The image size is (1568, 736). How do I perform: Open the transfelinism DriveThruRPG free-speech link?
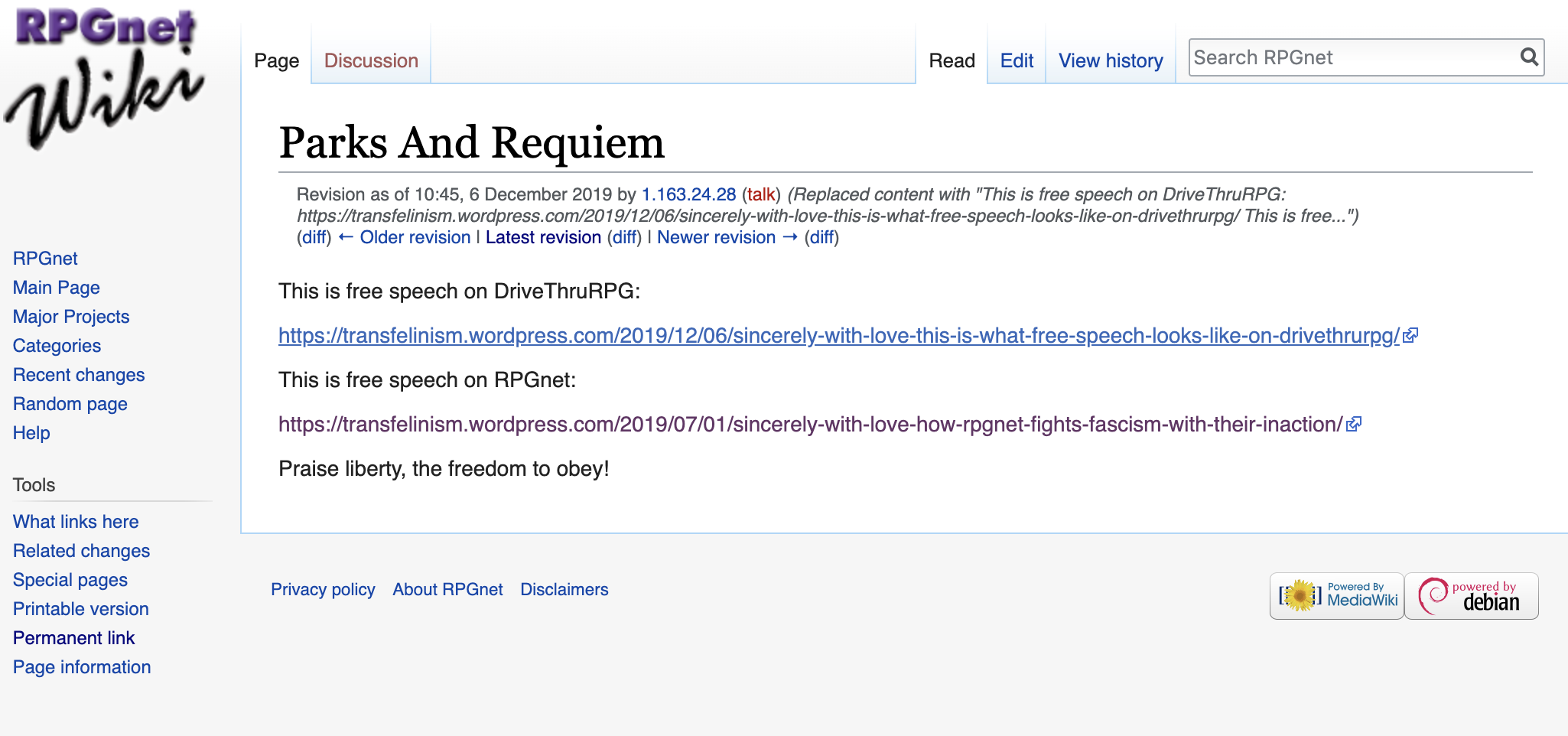[x=839, y=335]
